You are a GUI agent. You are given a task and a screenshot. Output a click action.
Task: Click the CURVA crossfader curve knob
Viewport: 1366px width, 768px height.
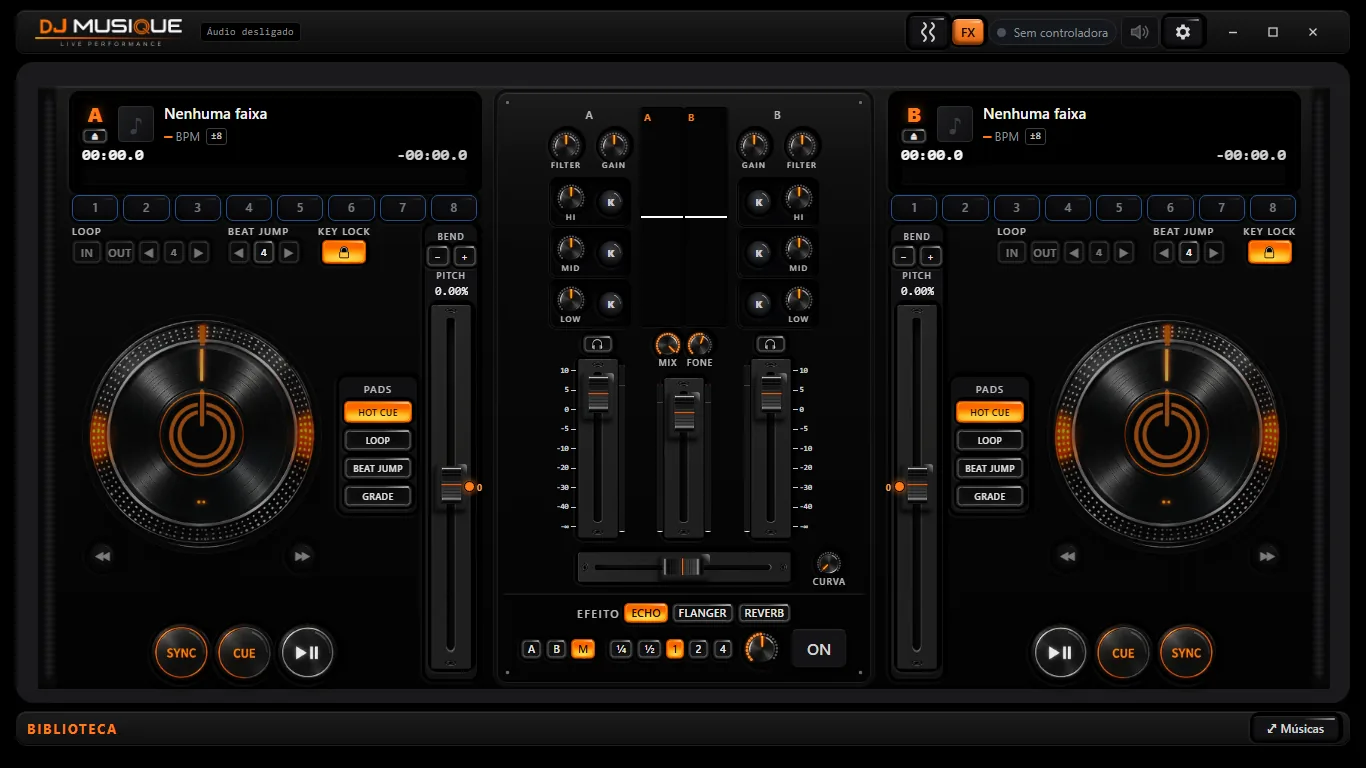[828, 563]
